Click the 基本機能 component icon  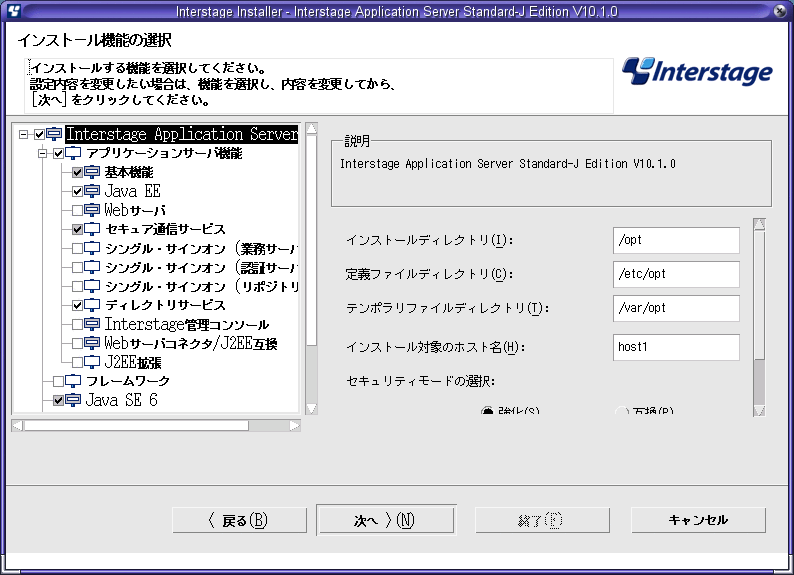[x=92, y=172]
